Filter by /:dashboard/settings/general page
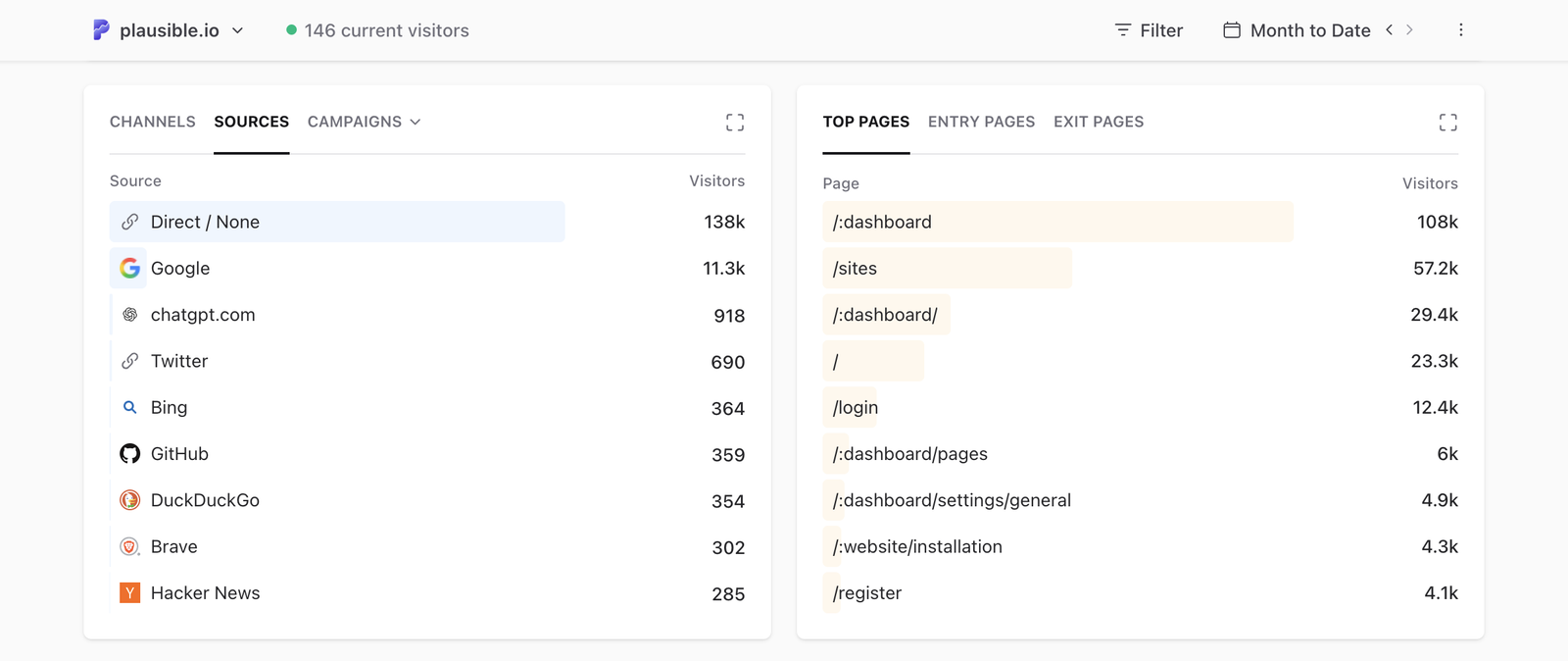This screenshot has height=661, width=1568. (x=952, y=500)
